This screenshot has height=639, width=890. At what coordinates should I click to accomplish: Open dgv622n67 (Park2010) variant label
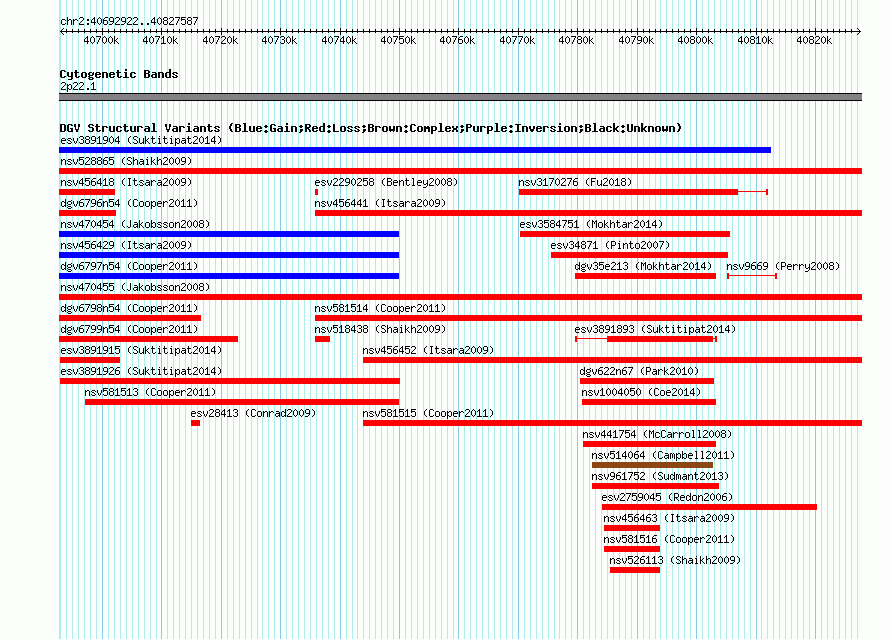(x=639, y=371)
